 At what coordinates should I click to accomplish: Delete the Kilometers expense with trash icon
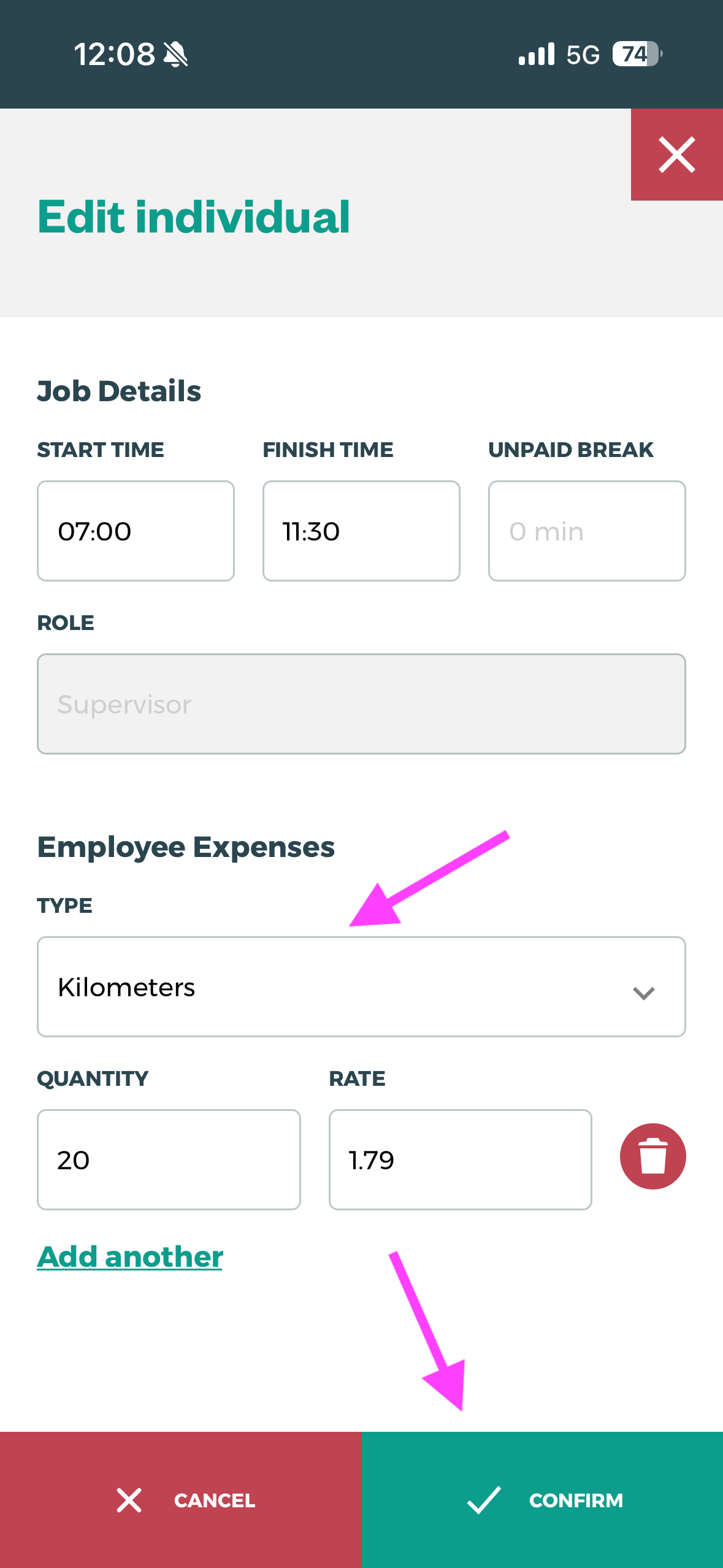point(652,1156)
